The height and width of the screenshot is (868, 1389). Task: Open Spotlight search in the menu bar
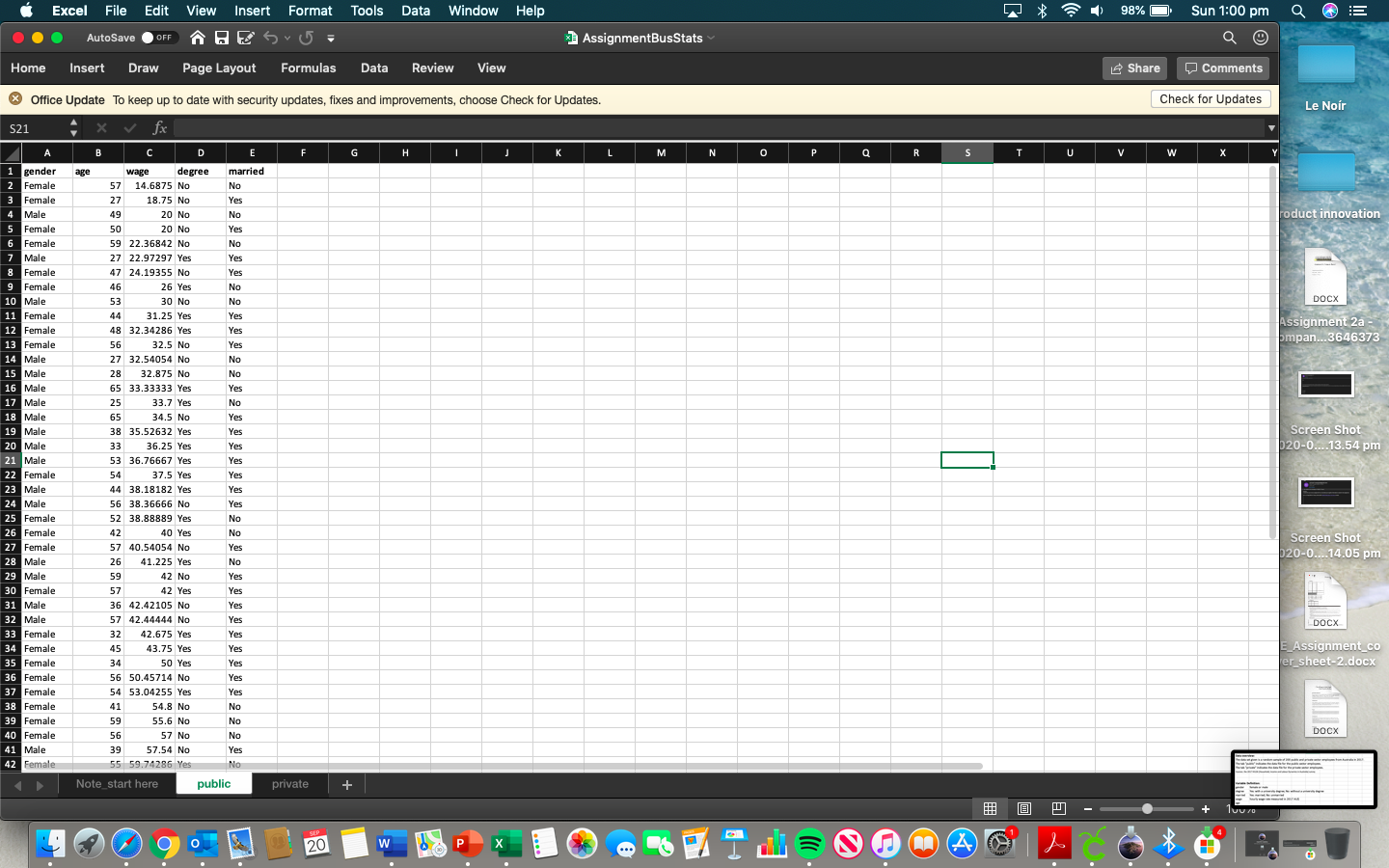pos(1298,11)
